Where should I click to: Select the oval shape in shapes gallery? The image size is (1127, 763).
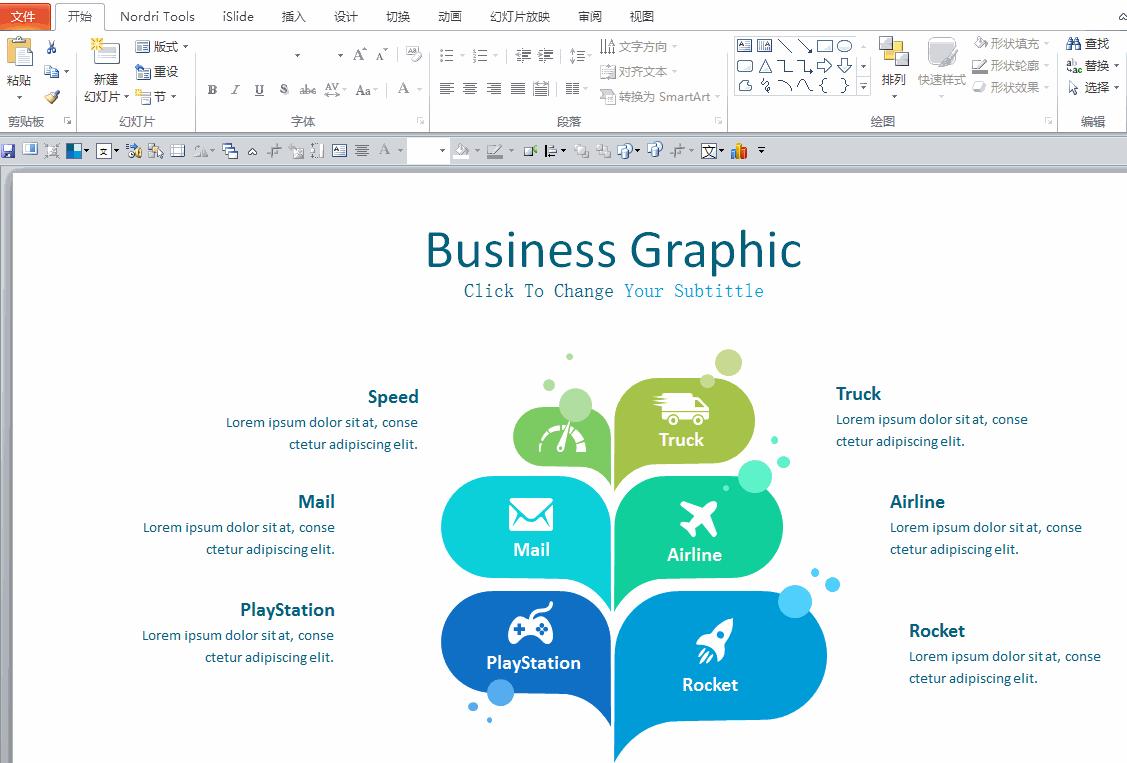pyautogui.click(x=844, y=46)
